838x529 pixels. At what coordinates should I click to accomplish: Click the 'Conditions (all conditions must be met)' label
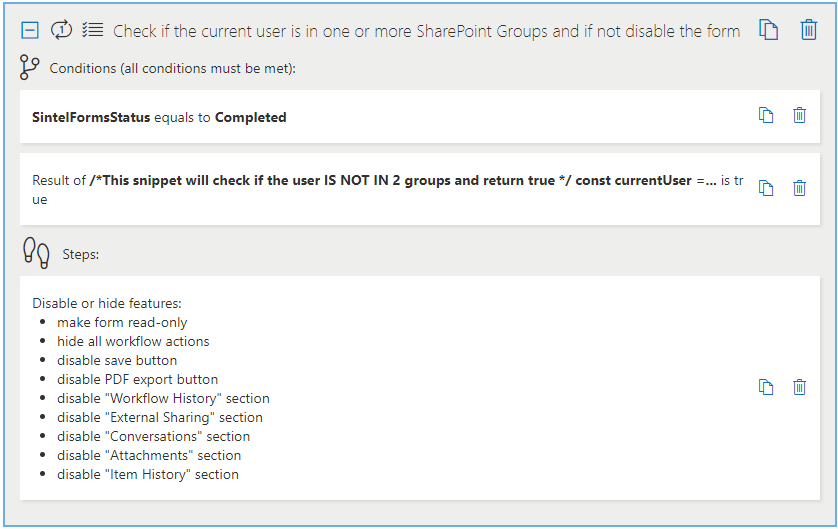point(172,69)
